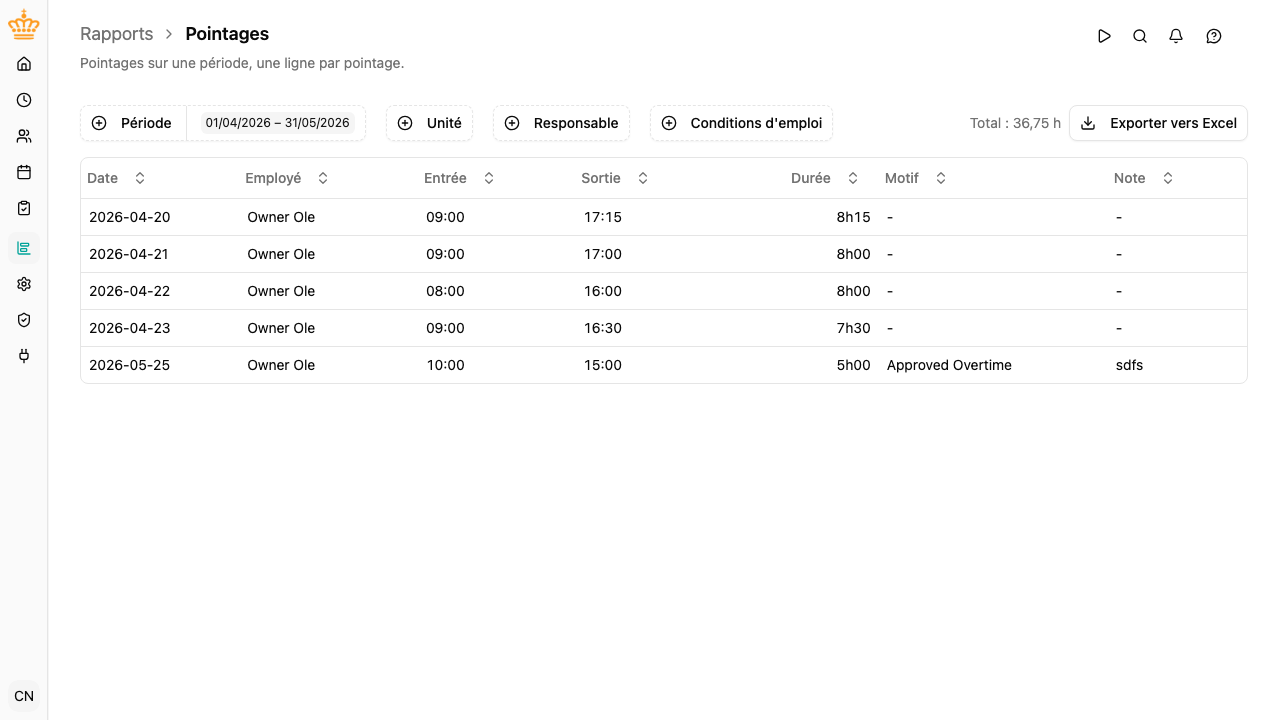Add Responsable filter
Screen dimensions: 1280x720
561,123
